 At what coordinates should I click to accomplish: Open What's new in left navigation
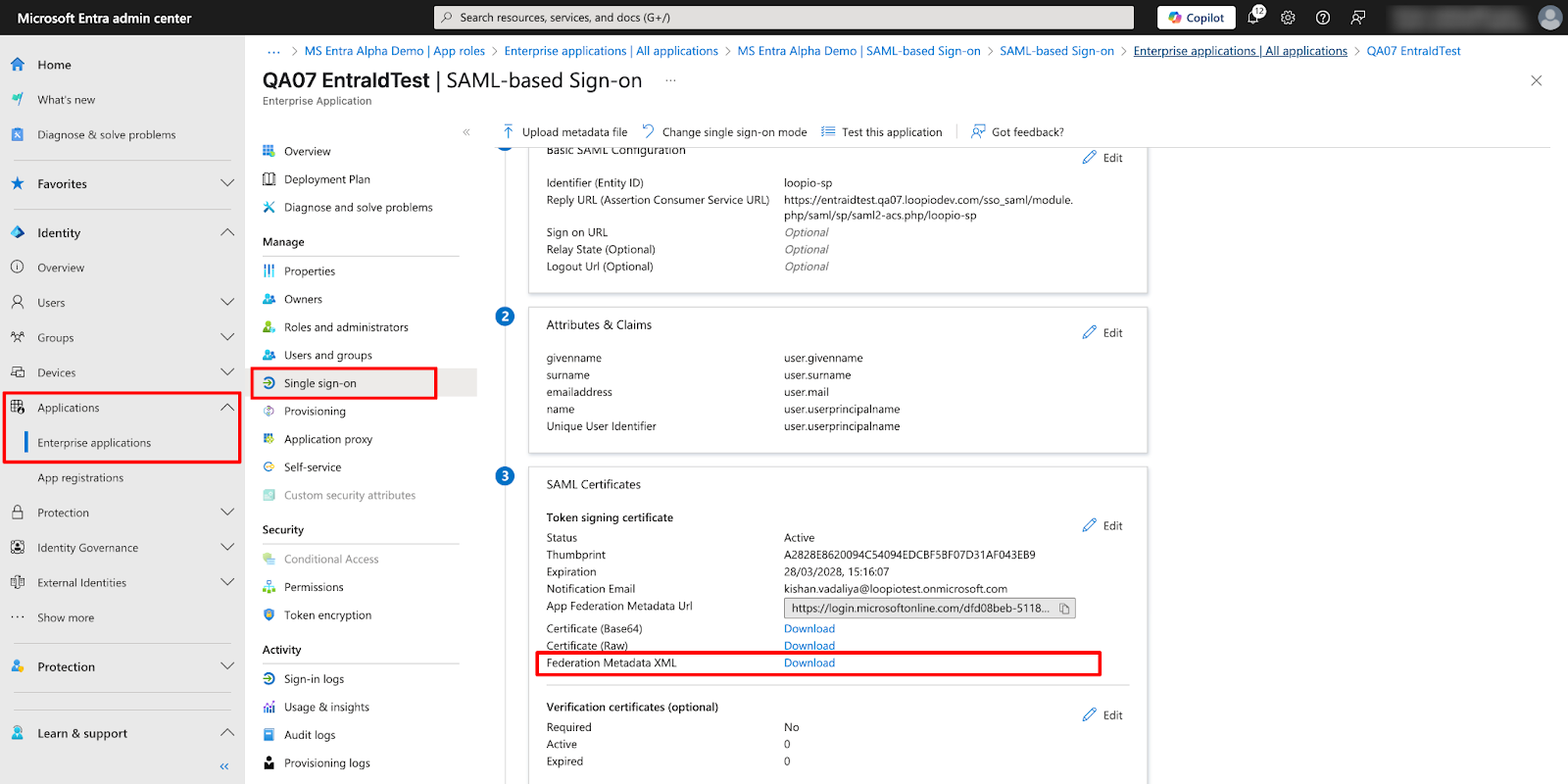click(66, 100)
